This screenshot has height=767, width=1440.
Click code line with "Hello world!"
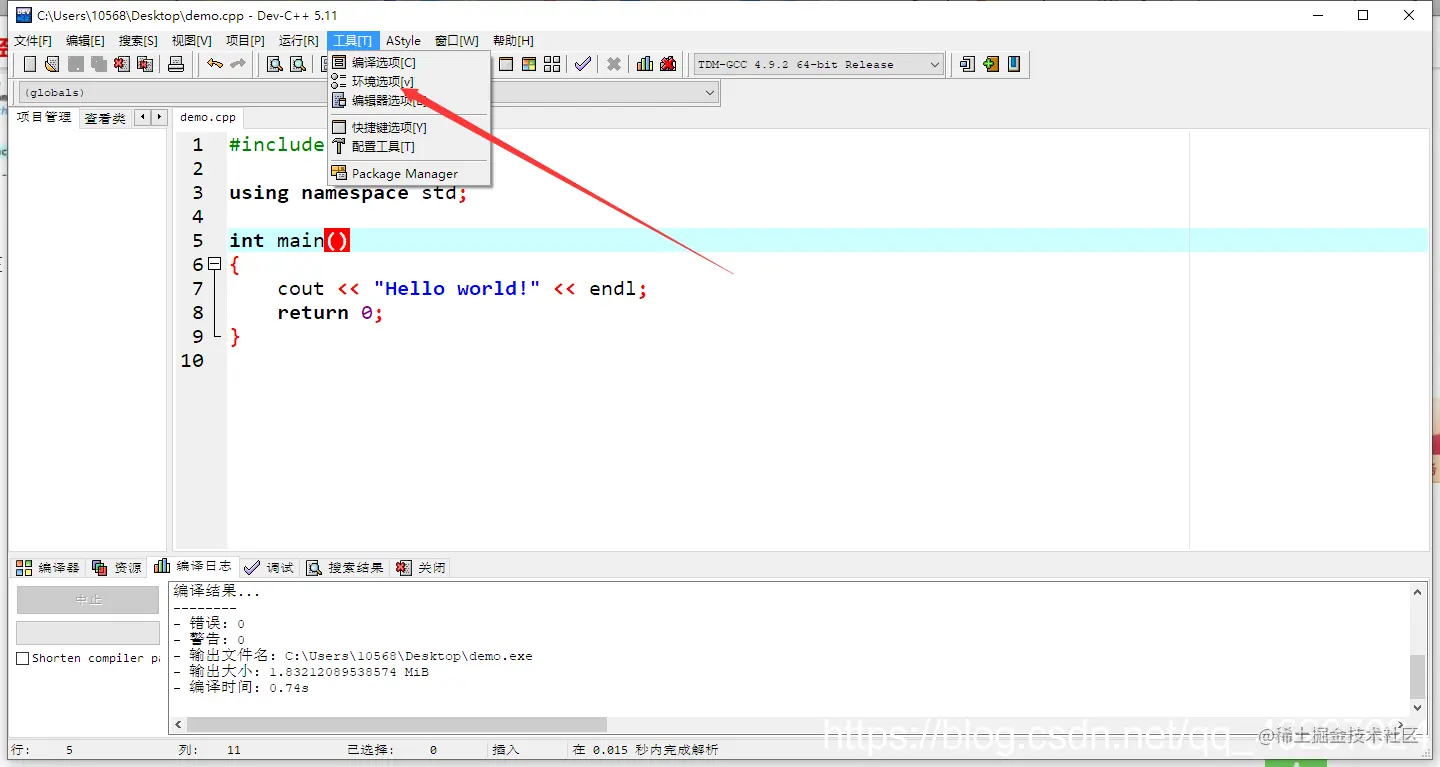pos(463,288)
